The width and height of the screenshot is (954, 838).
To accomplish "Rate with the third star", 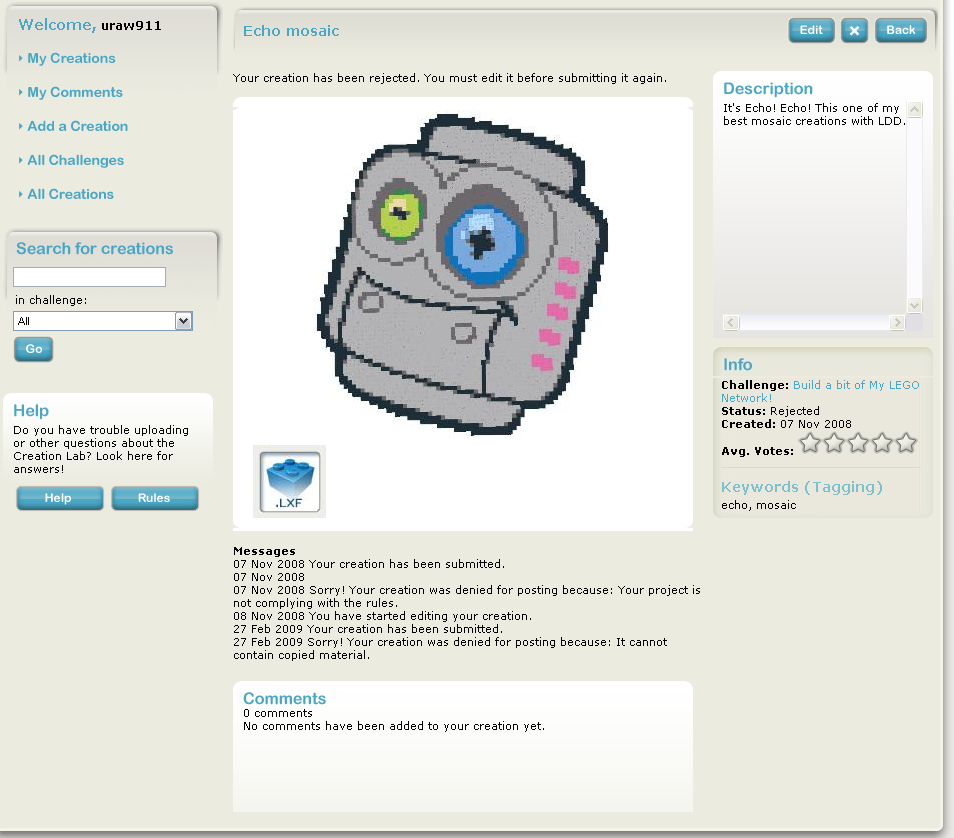I will pyautogui.click(x=858, y=443).
